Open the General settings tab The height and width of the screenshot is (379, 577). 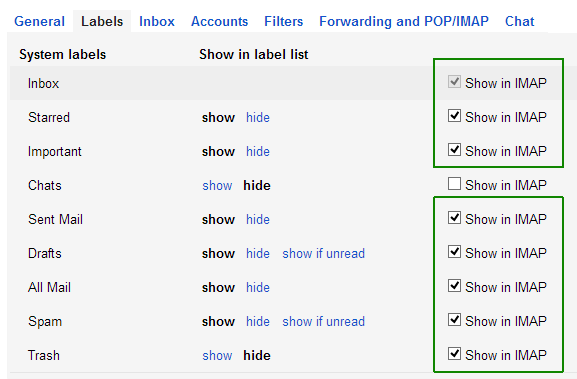click(39, 21)
